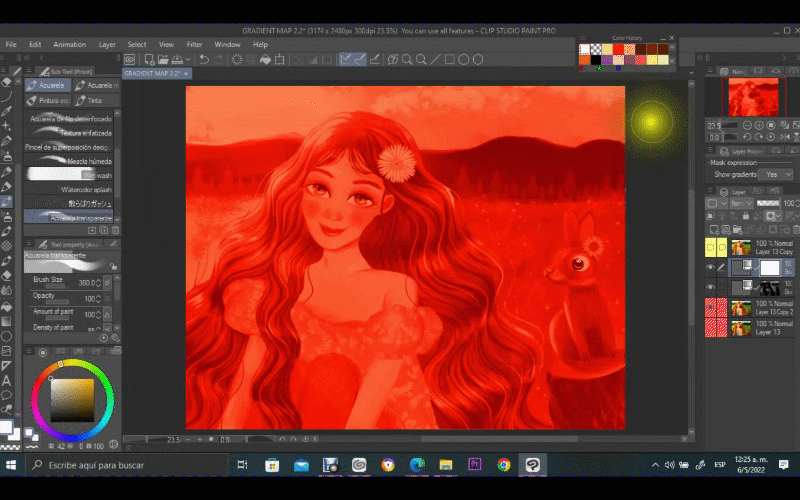
Task: Open the Animation menu
Action: click(x=69, y=44)
